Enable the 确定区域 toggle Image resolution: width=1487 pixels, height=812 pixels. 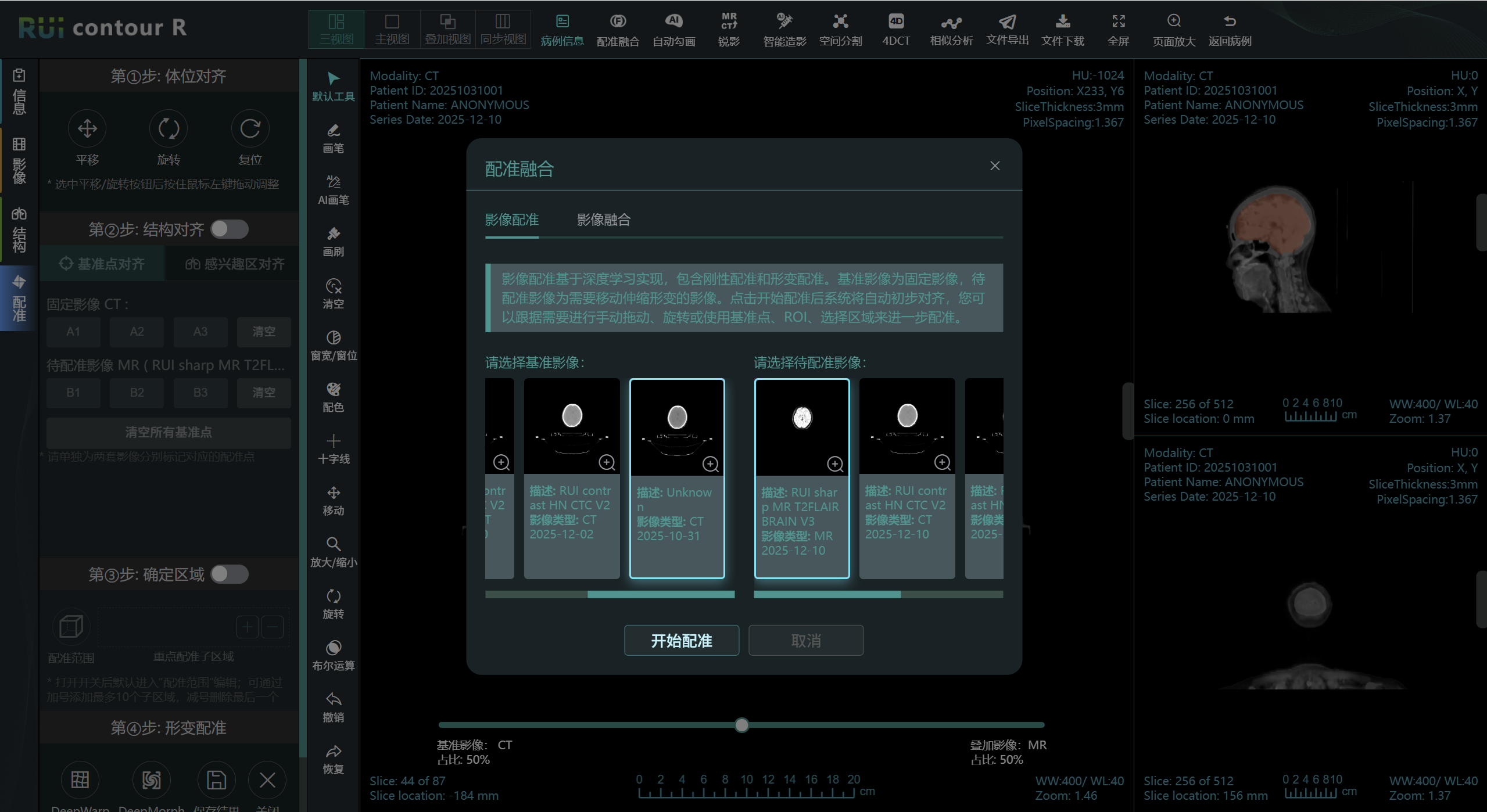[x=230, y=574]
